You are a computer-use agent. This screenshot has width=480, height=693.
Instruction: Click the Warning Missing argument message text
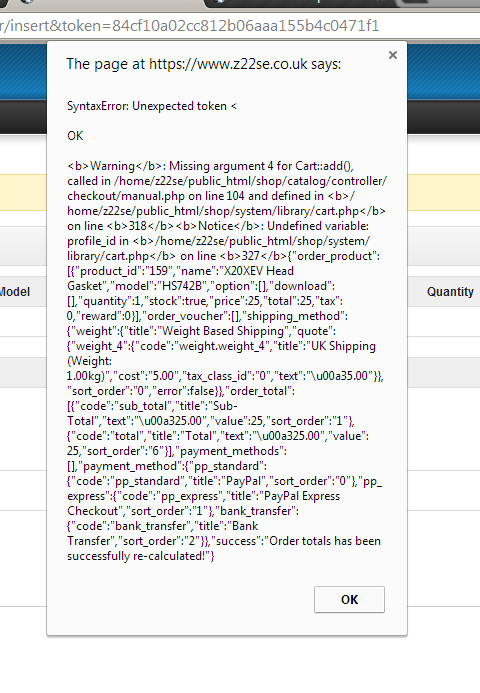pos(210,166)
